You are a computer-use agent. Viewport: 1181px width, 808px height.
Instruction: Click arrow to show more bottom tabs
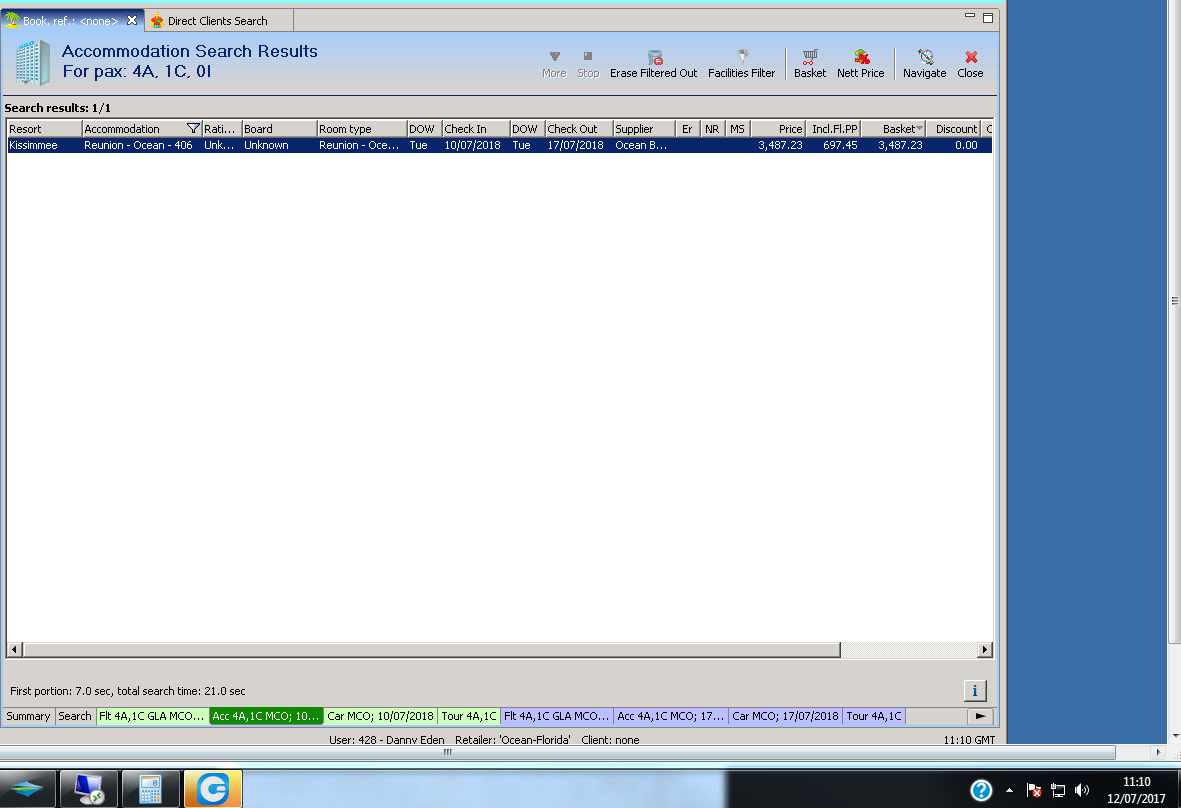pos(980,716)
